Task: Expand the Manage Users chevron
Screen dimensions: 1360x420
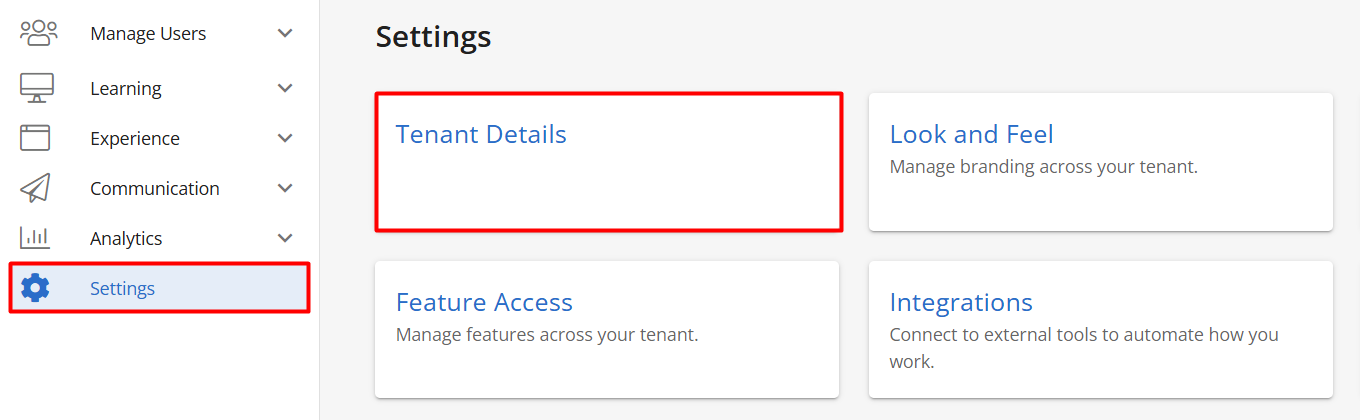Action: click(x=285, y=33)
